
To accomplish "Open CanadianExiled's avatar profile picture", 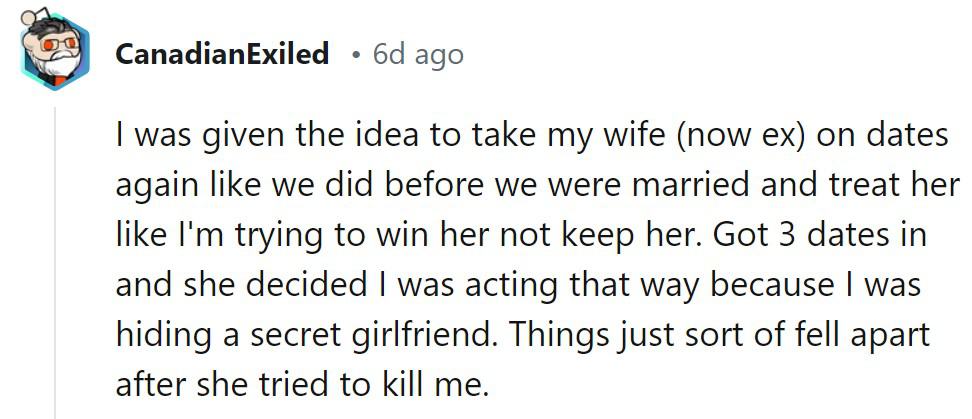I will [54, 49].
